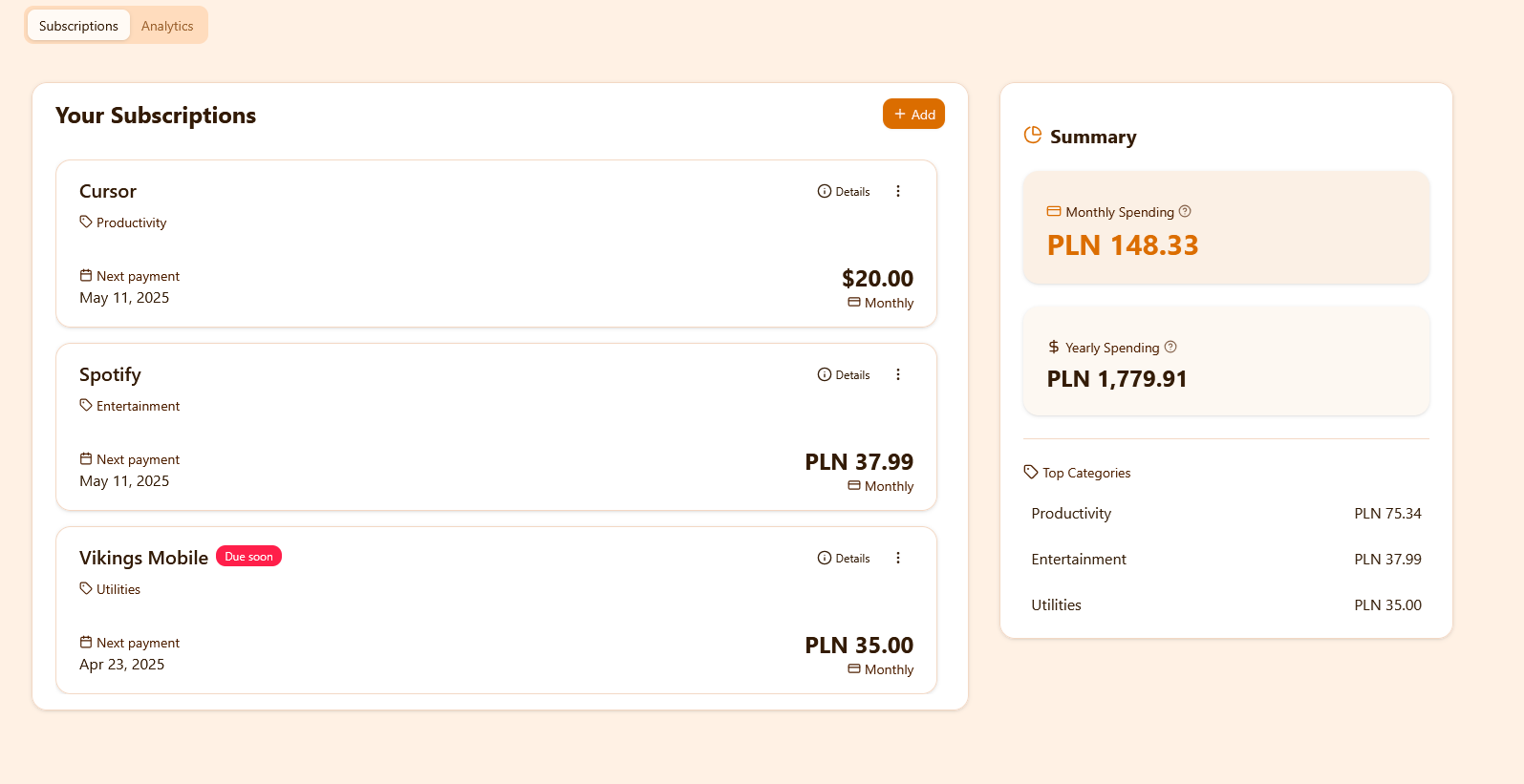Image resolution: width=1524 pixels, height=784 pixels.
Task: Click the Due soon badge
Action: tap(248, 557)
